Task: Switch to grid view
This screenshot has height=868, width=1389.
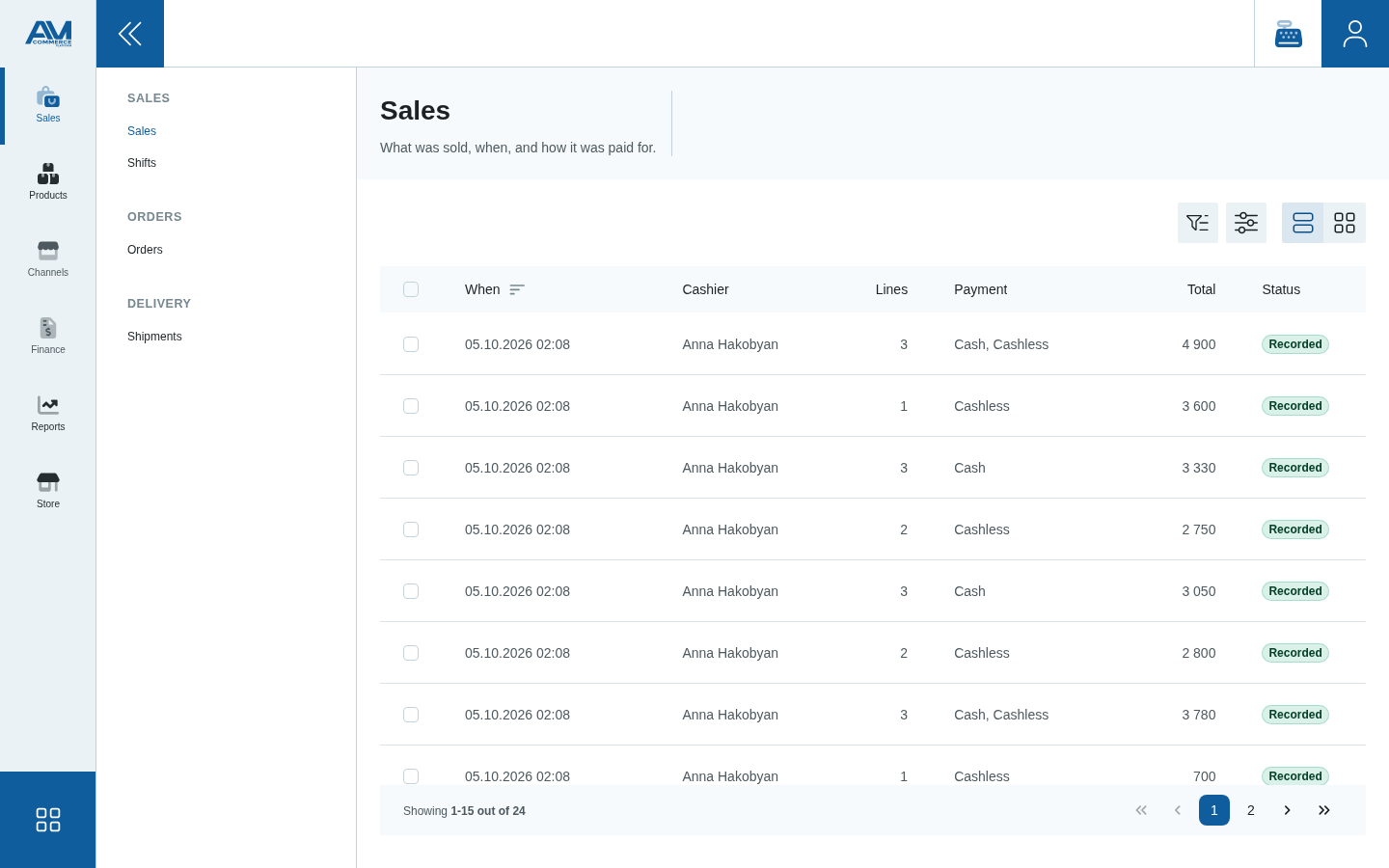Action: point(1345,223)
